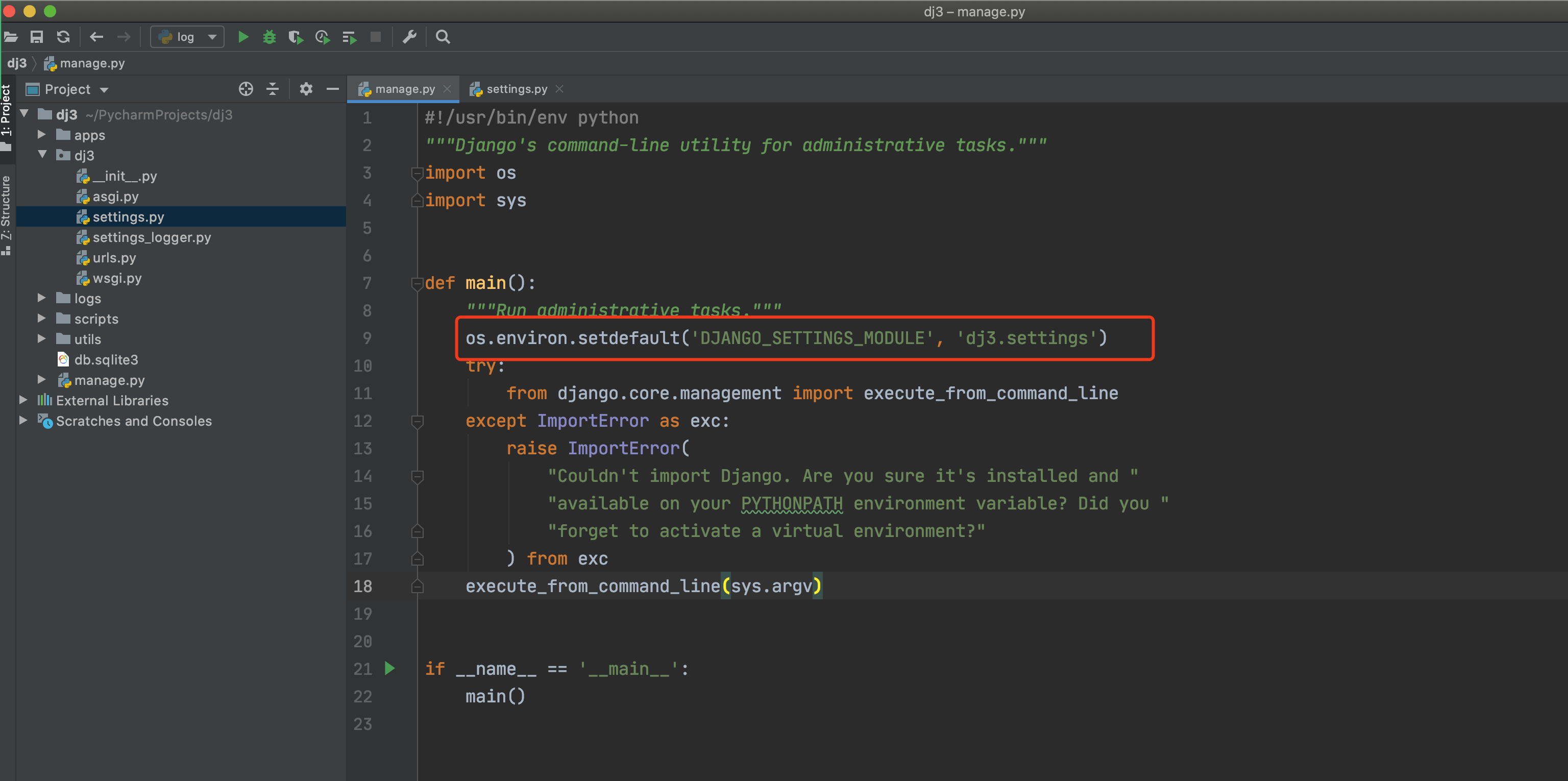
Task: Expand the logs folder
Action: 41,298
